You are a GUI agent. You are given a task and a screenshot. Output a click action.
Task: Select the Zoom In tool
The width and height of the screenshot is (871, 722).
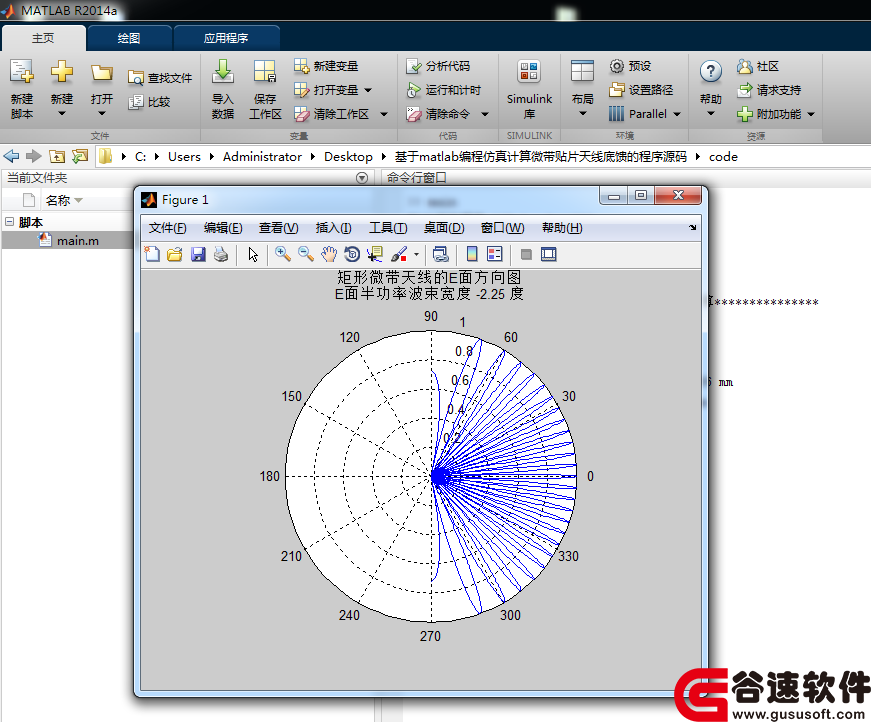[283, 254]
